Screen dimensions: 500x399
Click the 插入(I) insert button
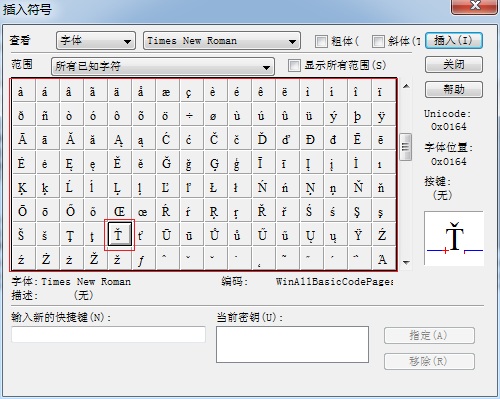click(454, 41)
